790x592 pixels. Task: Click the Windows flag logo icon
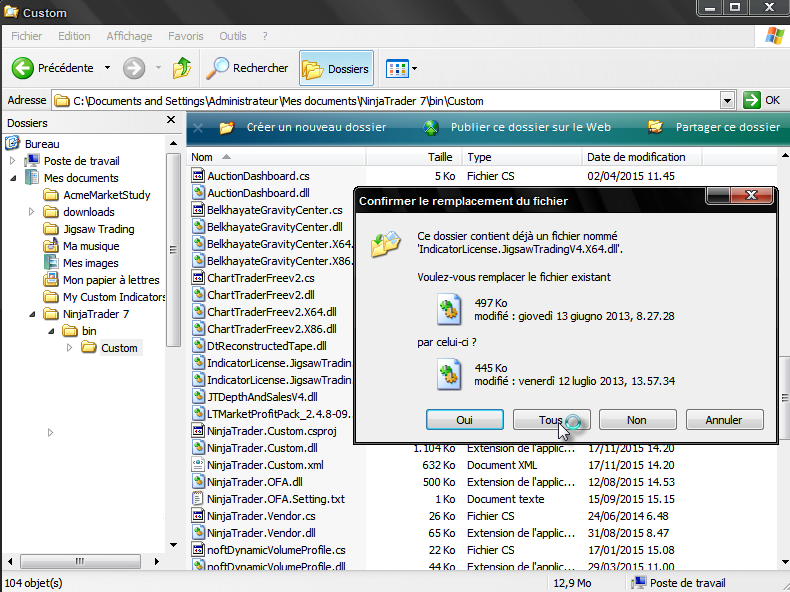[774, 36]
